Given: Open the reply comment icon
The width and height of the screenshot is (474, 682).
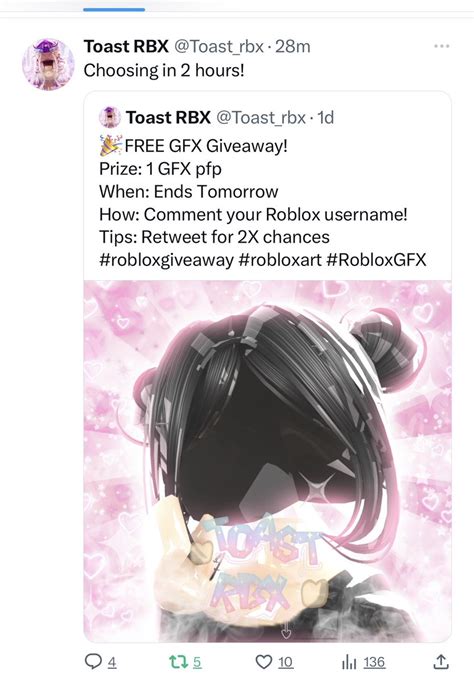Looking at the screenshot, I should click(93, 662).
